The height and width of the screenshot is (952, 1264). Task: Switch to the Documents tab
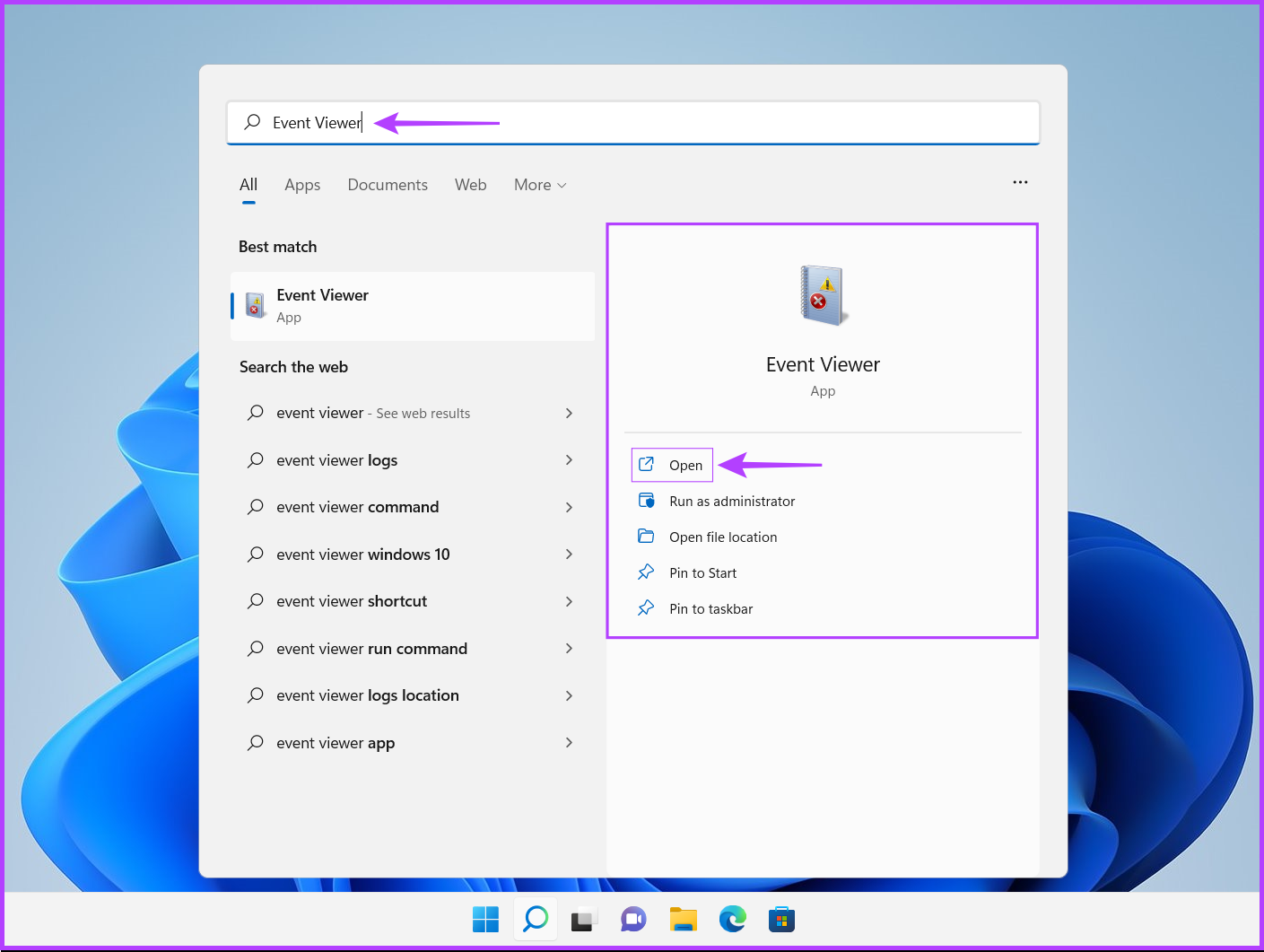tap(387, 185)
